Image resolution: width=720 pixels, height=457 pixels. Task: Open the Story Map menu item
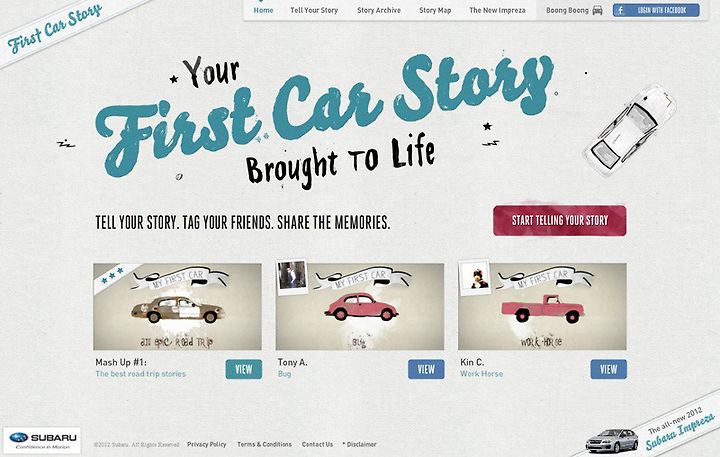(435, 10)
